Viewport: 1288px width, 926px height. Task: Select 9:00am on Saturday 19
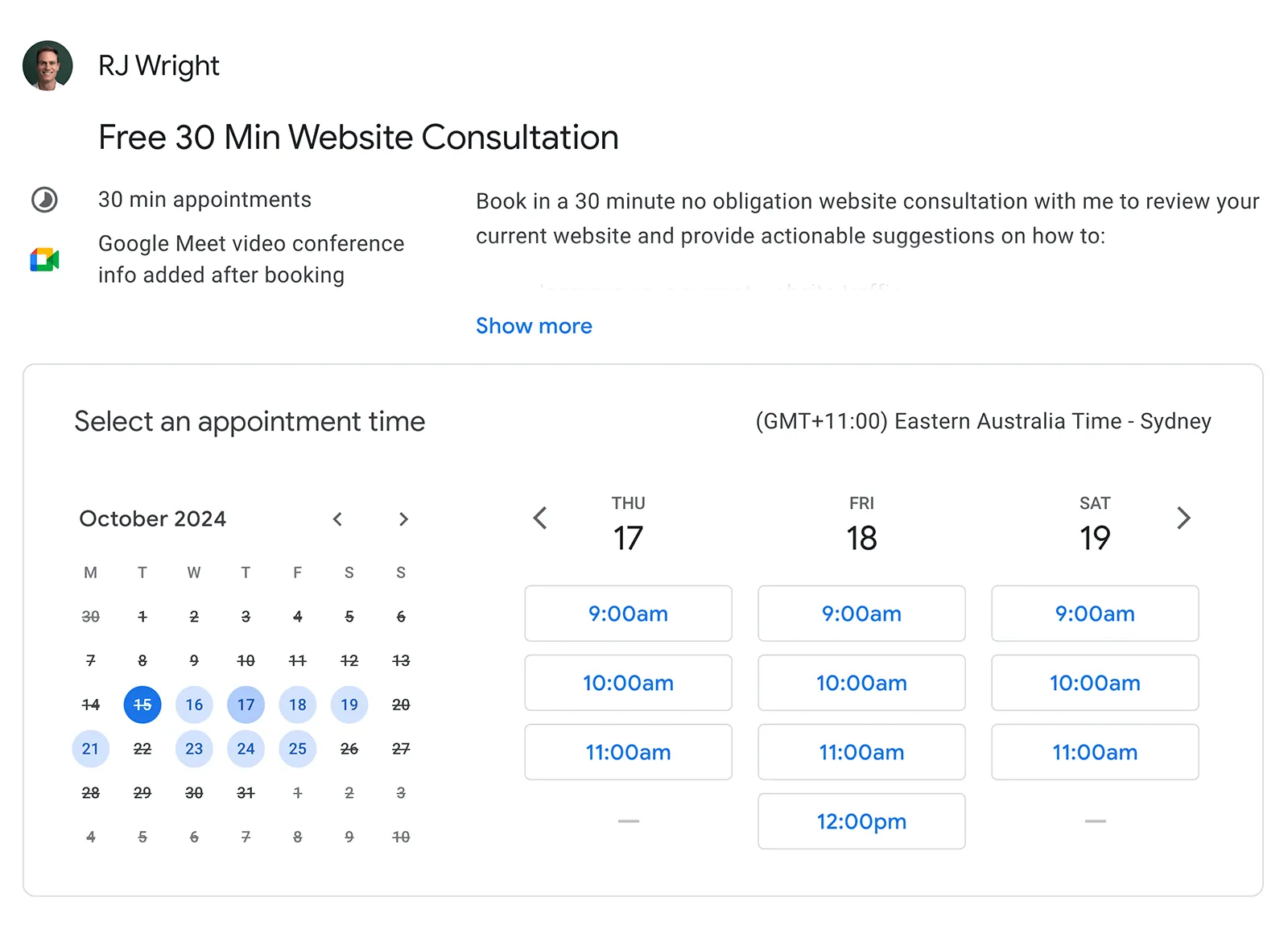(x=1095, y=614)
